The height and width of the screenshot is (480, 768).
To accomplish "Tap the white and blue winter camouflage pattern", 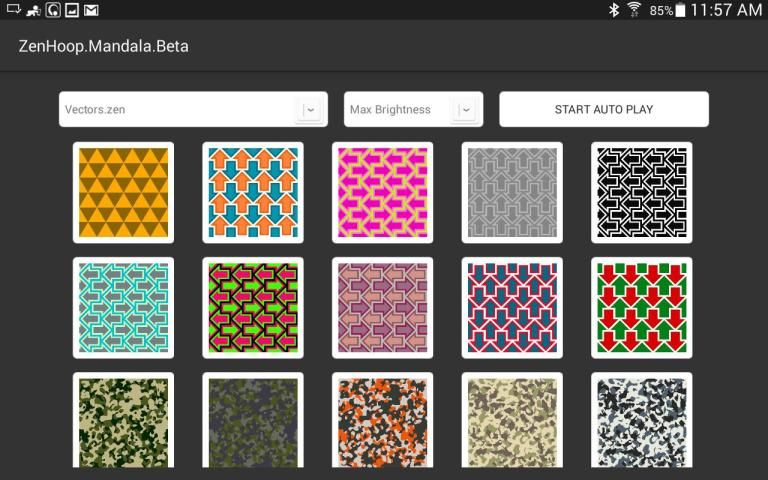I will click(x=641, y=422).
